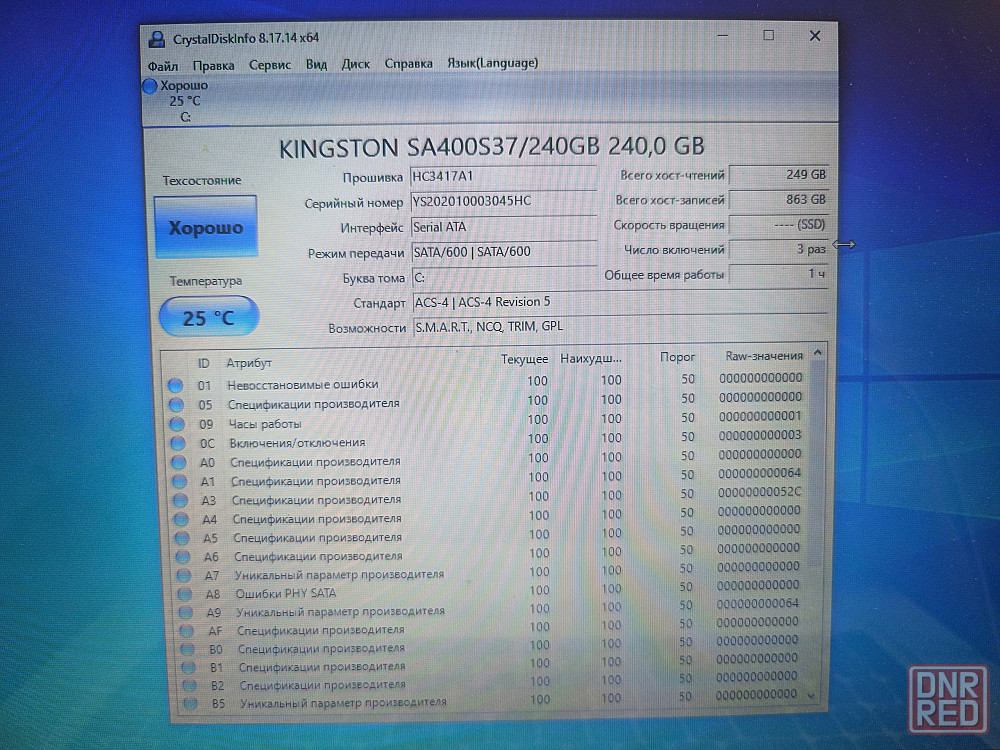The image size is (1000, 750).
Task: Click status icon of attribute 0C
Action: [178, 443]
